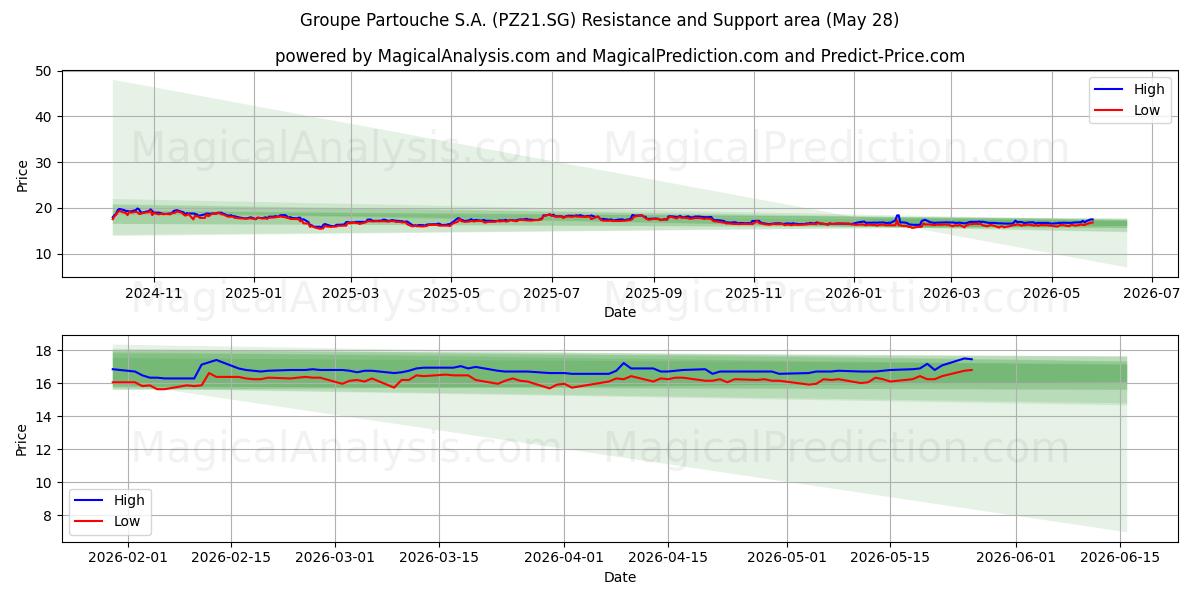The image size is (1200, 600).
Task: Click the y-axis tick '40' on the top chart
Action: click(43, 117)
